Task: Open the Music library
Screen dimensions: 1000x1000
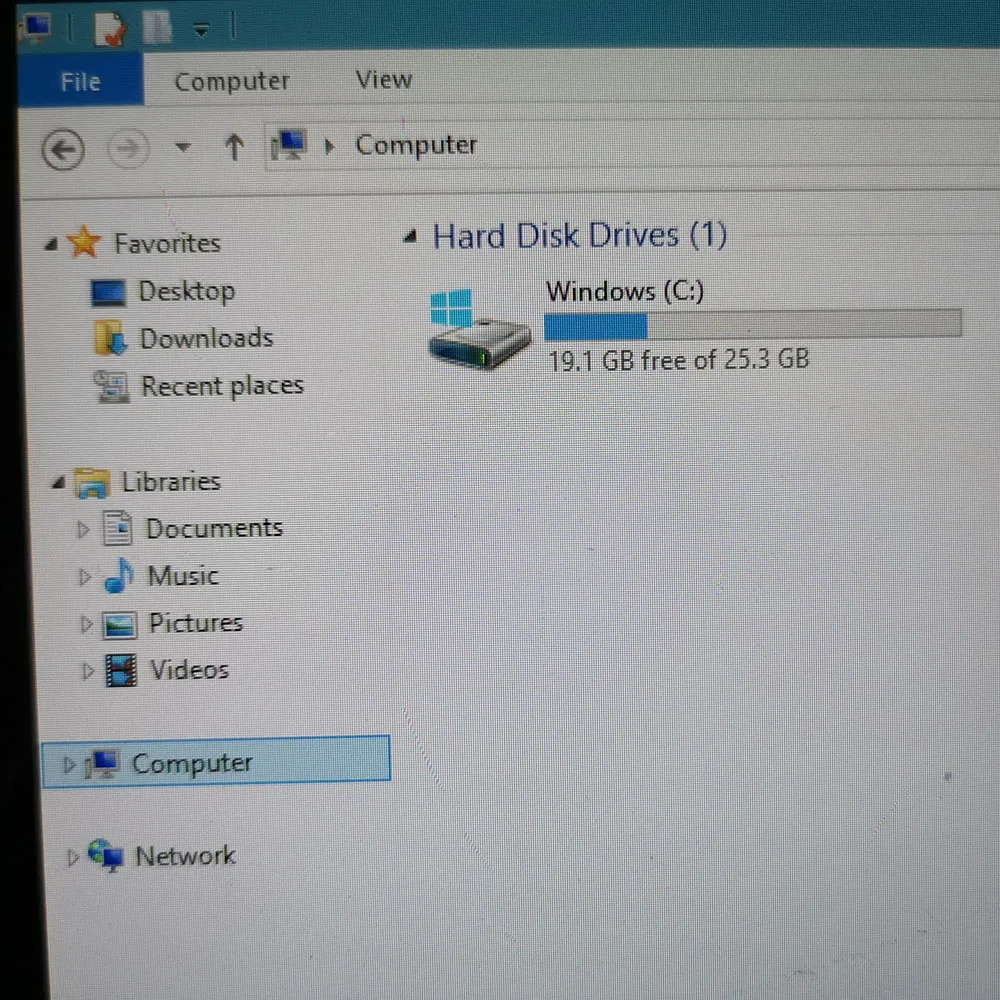Action: pos(183,576)
